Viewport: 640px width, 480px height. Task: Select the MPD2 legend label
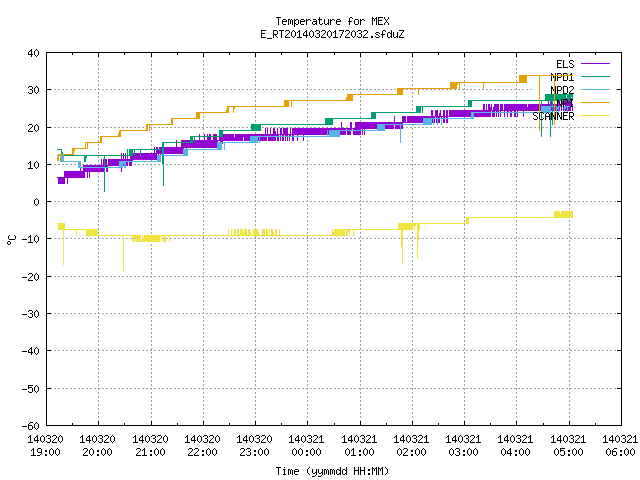[x=562, y=90]
